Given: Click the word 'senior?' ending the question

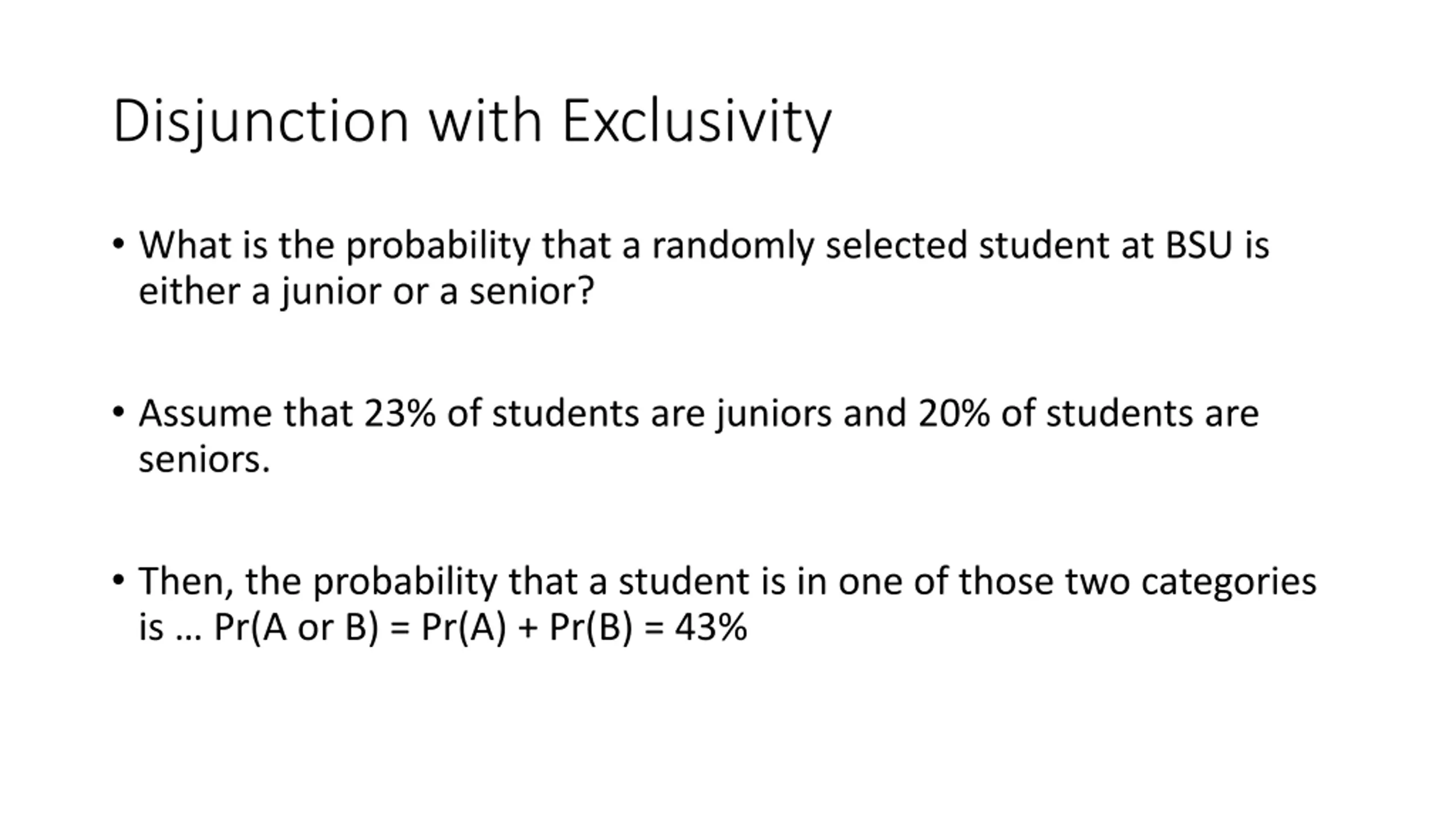Looking at the screenshot, I should [532, 291].
